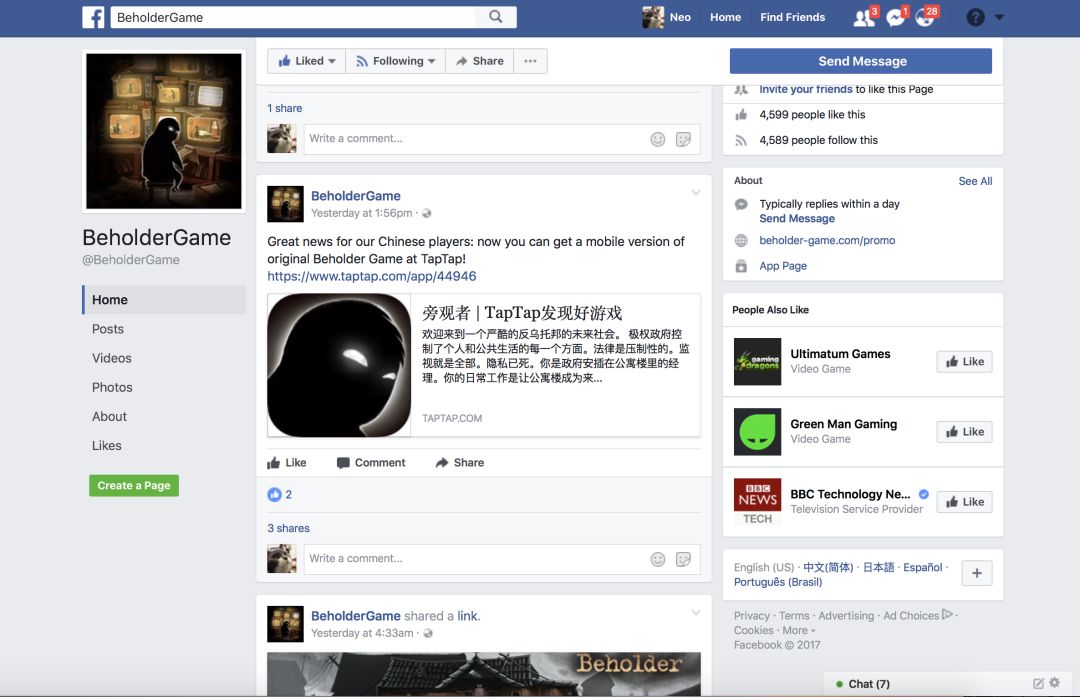
Task: Click Share on the TapTap post
Action: pyautogui.click(x=459, y=463)
